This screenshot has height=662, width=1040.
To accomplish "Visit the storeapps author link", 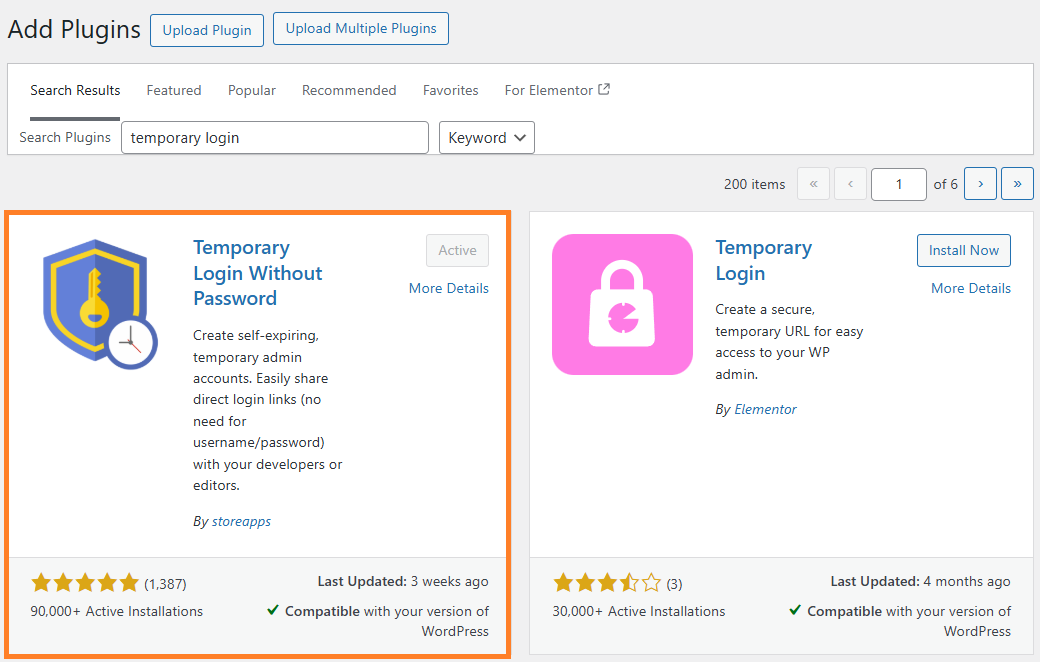I will click(x=241, y=521).
